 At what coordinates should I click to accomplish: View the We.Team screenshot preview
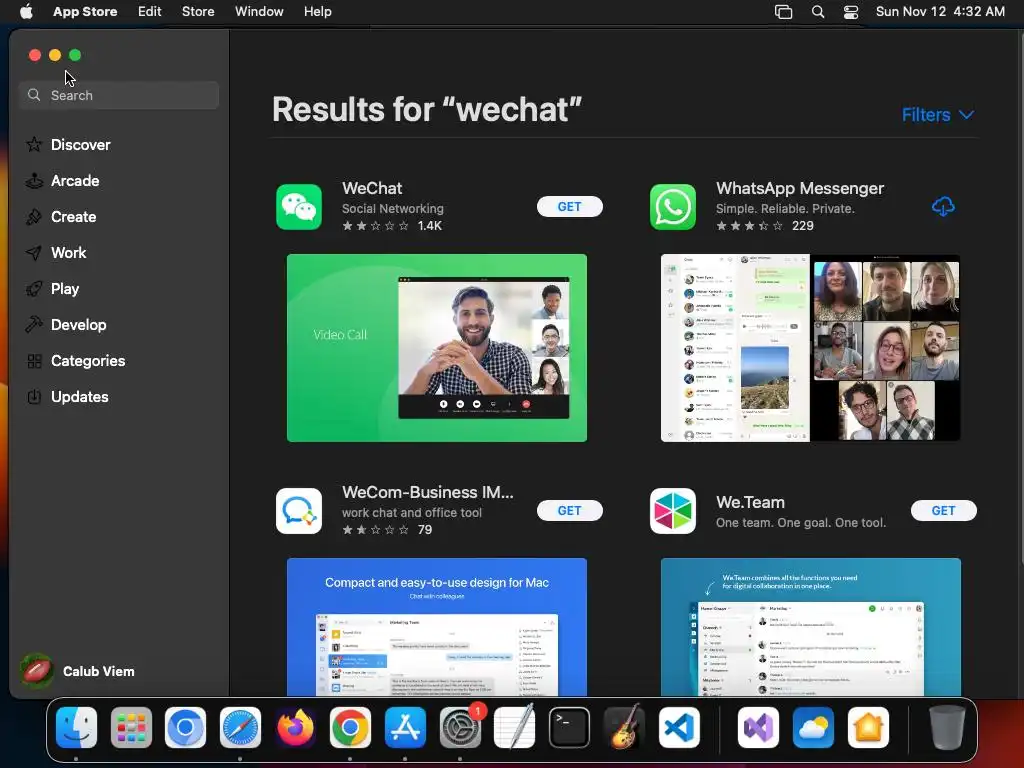point(810,627)
